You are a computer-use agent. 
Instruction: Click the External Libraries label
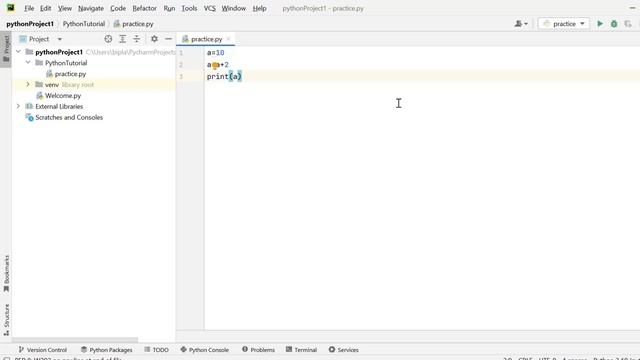coord(59,106)
